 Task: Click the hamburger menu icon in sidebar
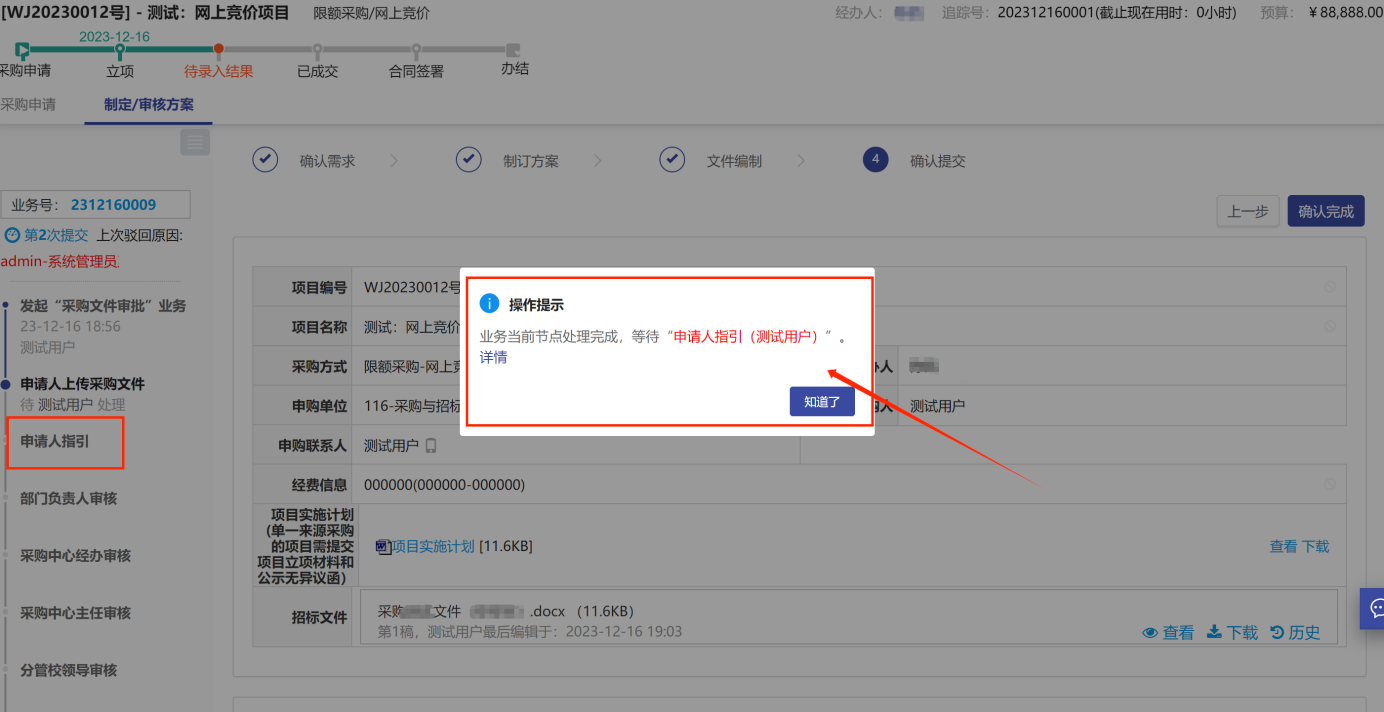click(195, 143)
